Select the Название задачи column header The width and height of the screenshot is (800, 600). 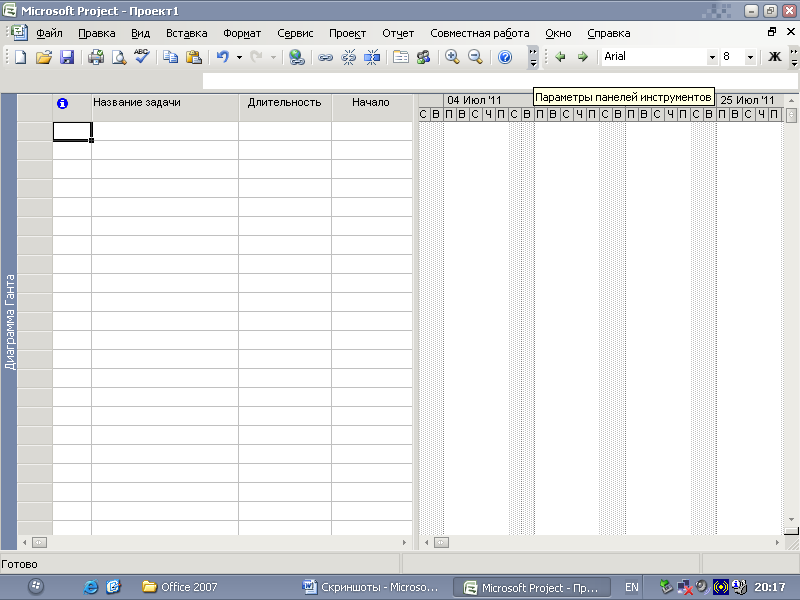[x=165, y=108]
